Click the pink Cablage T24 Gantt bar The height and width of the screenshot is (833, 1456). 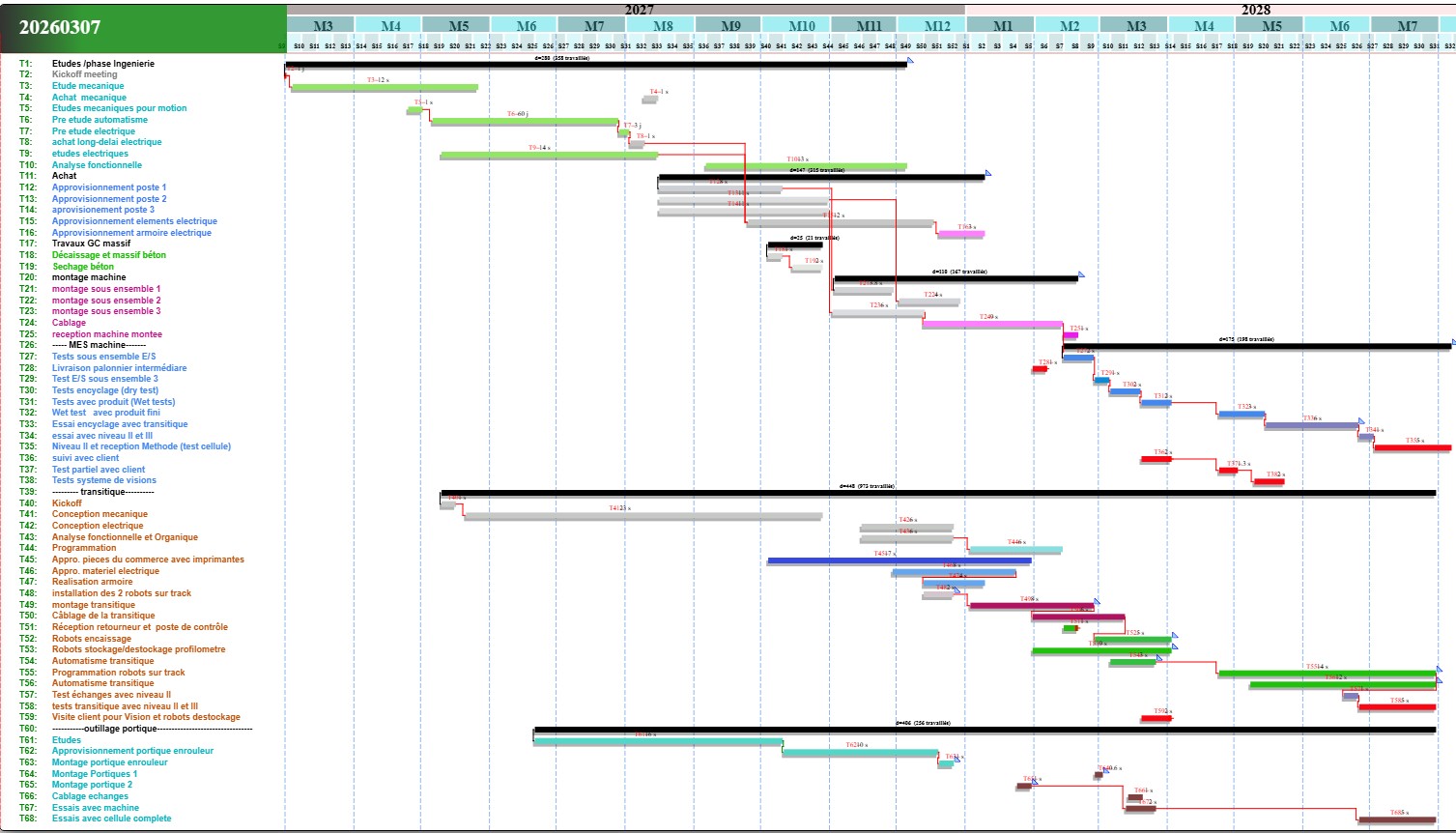coord(991,325)
